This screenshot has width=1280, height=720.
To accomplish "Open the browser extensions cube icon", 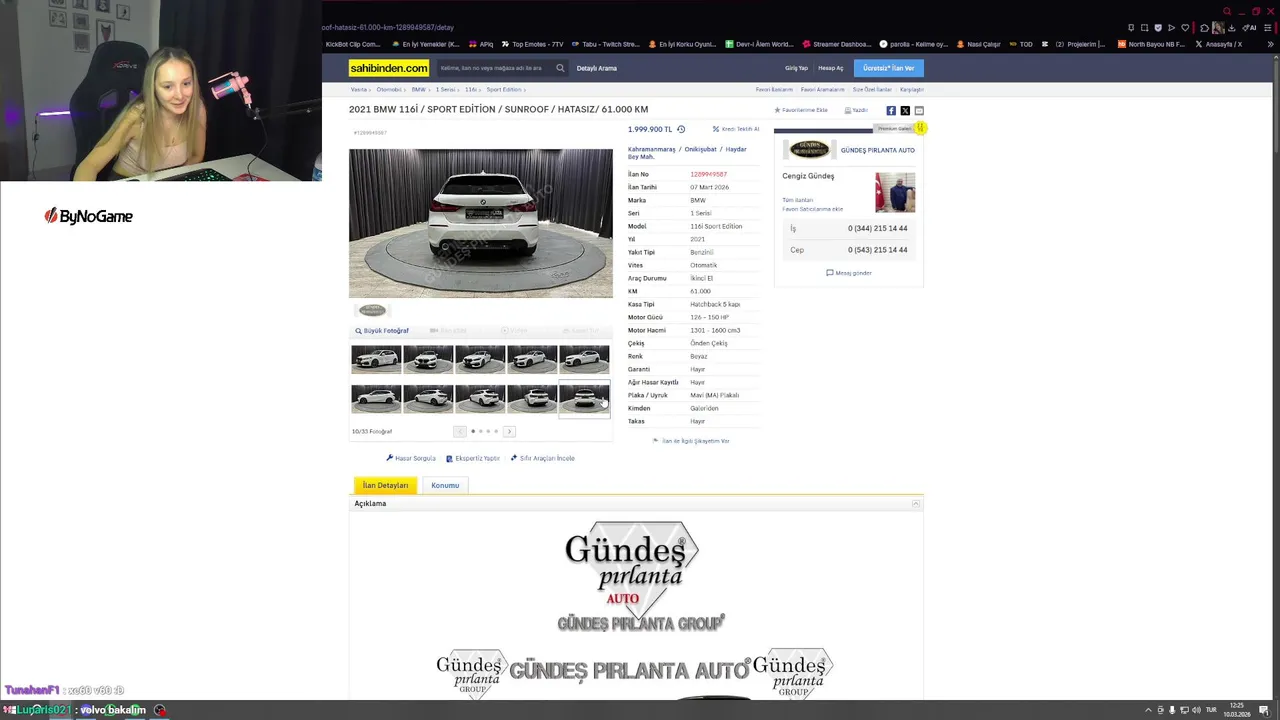I will pyautogui.click(x=1204, y=28).
